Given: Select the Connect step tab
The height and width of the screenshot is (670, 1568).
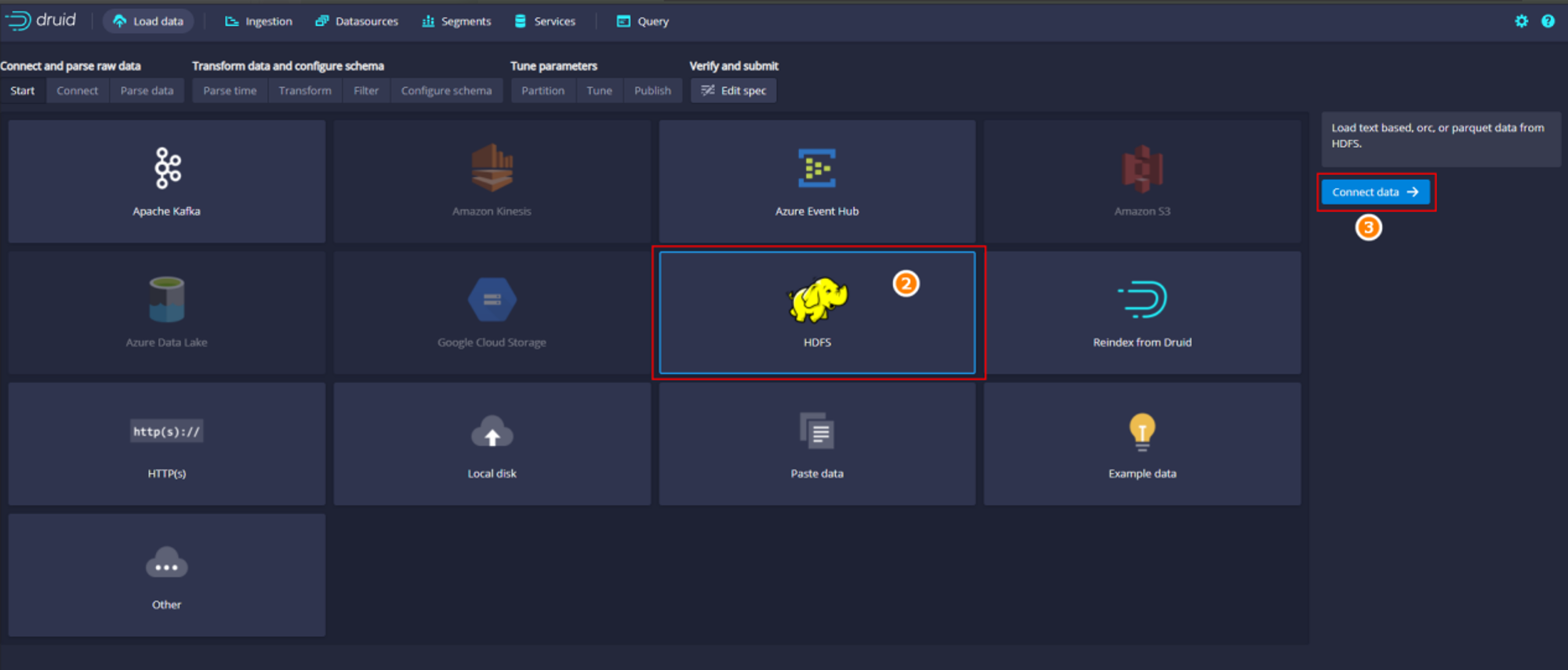Looking at the screenshot, I should [x=78, y=90].
